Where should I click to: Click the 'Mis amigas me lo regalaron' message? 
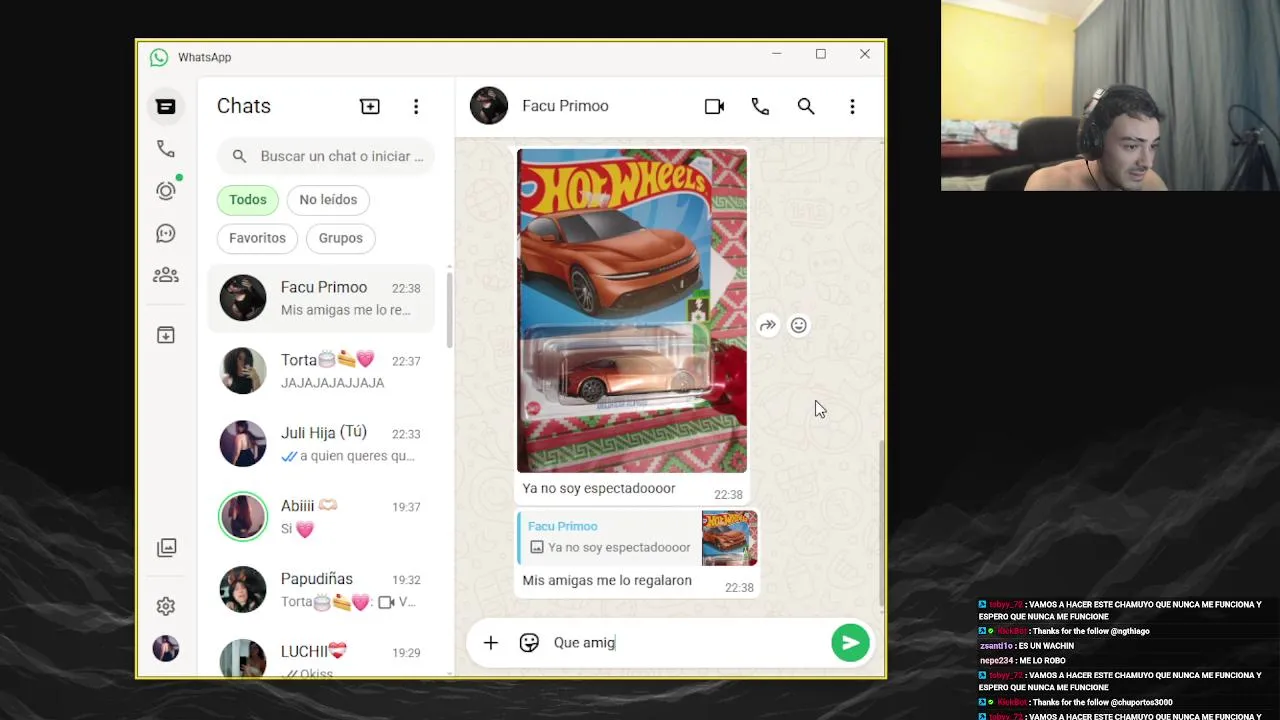[x=607, y=580]
